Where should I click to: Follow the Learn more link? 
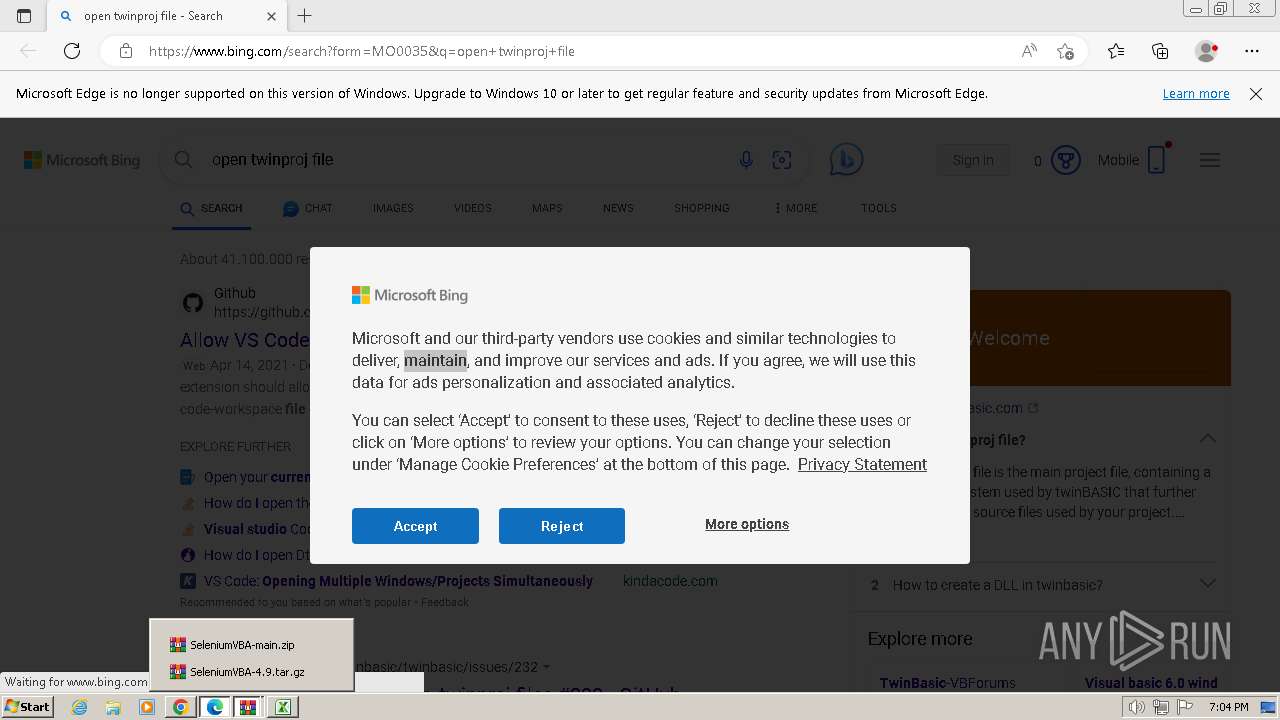tap(1196, 94)
